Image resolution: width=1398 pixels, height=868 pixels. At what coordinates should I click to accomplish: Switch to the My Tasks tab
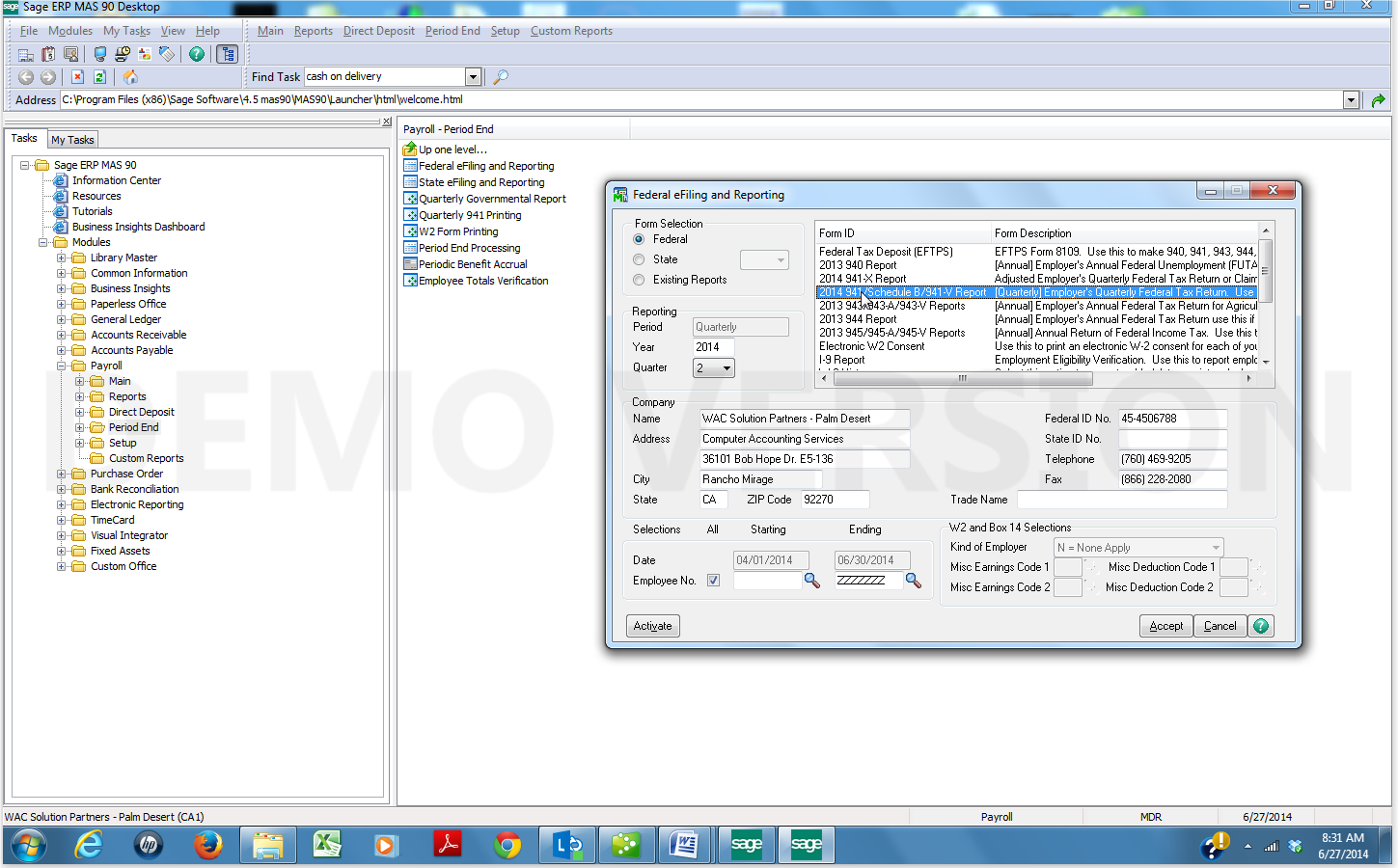tap(72, 140)
